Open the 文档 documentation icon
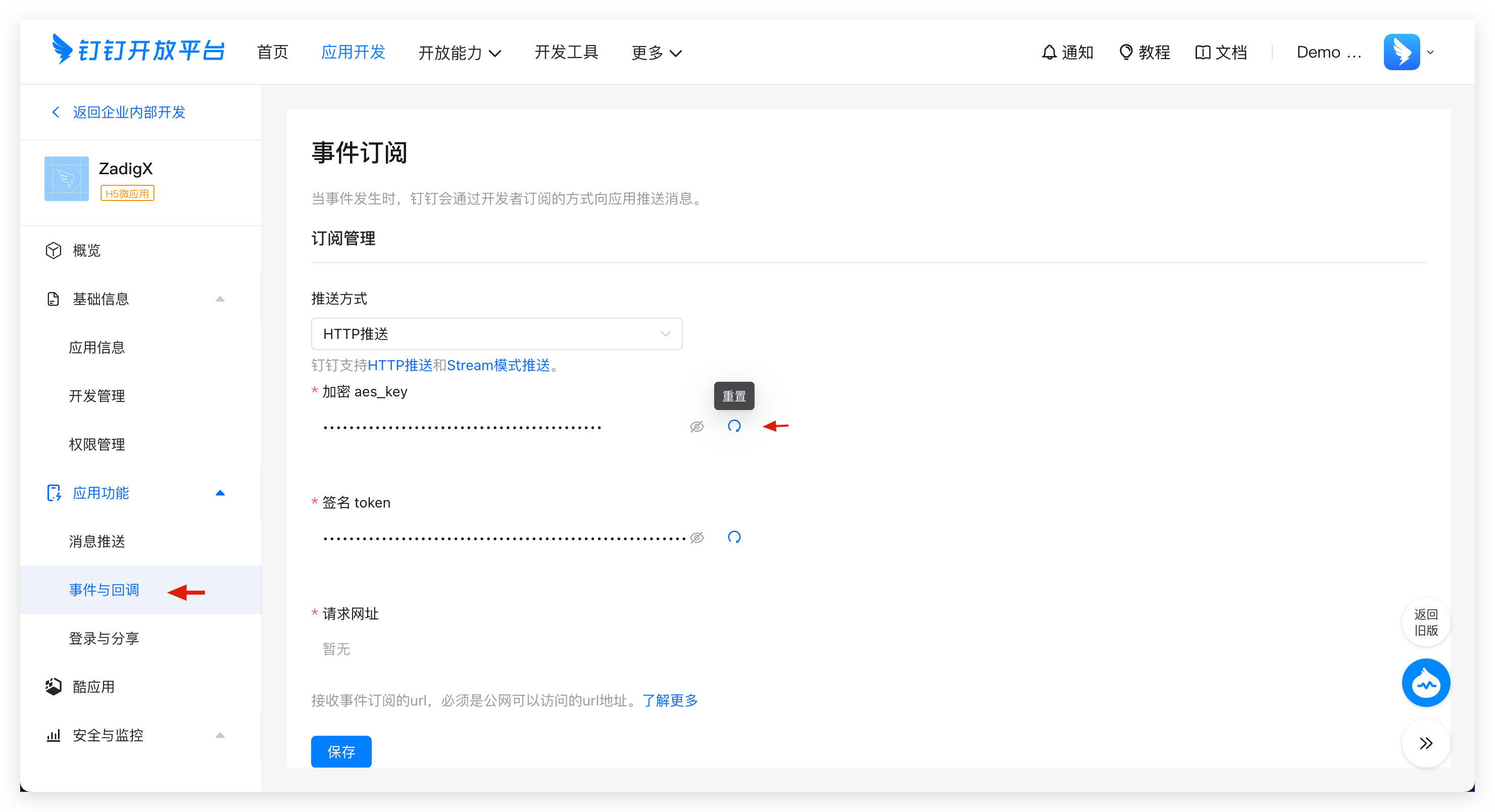Screen dimensions: 1495x812 coord(1221,52)
